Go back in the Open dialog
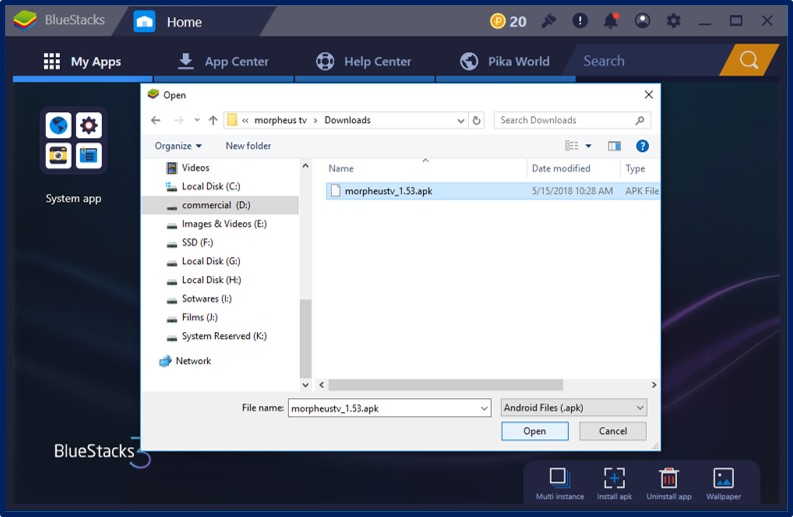The height and width of the screenshot is (517, 793). pyautogui.click(x=156, y=120)
